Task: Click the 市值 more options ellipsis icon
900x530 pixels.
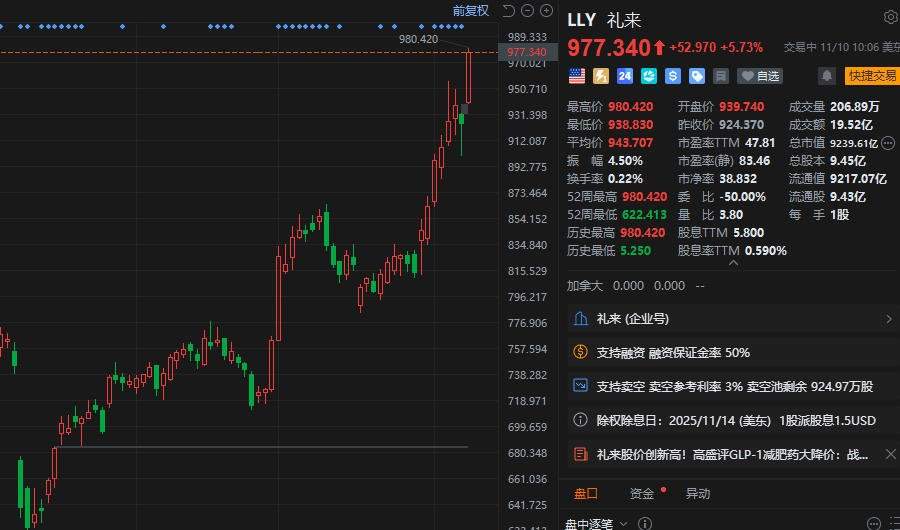Action: [x=888, y=142]
